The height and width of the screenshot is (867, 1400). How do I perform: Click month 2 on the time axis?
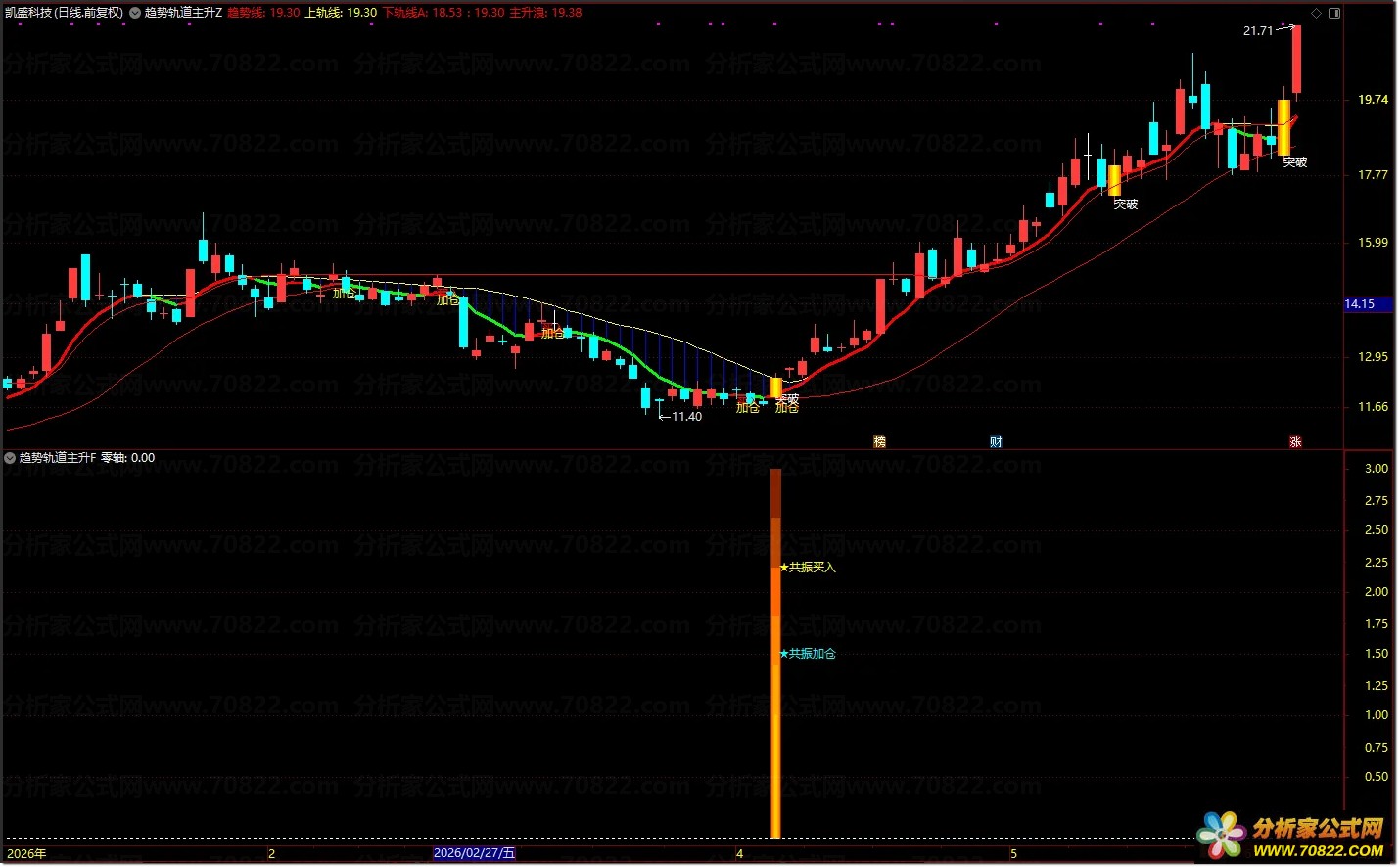271,854
